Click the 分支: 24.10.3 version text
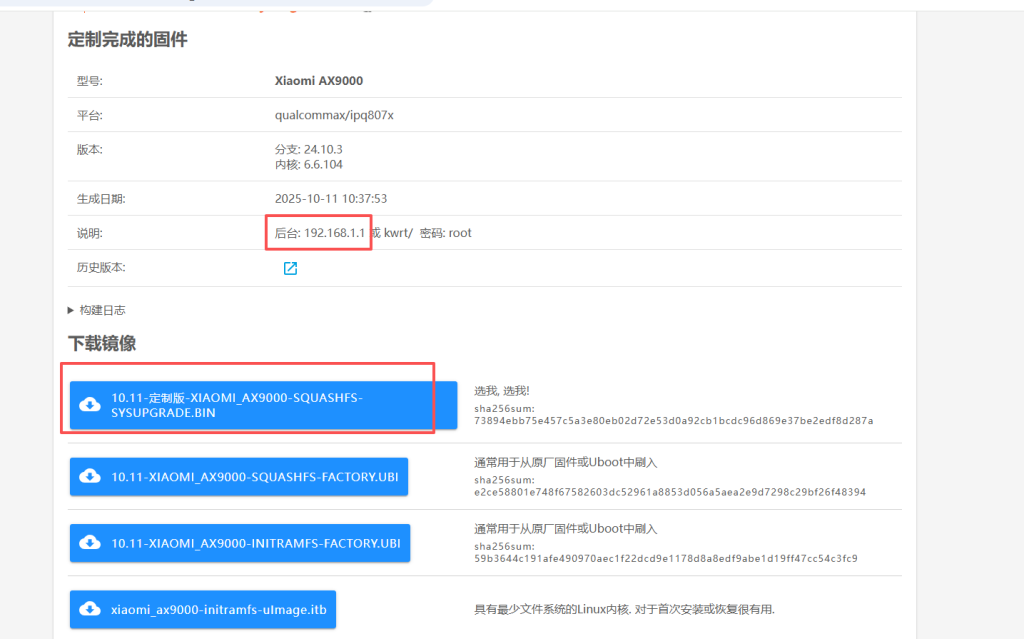The height and width of the screenshot is (639, 1024). click(307, 145)
